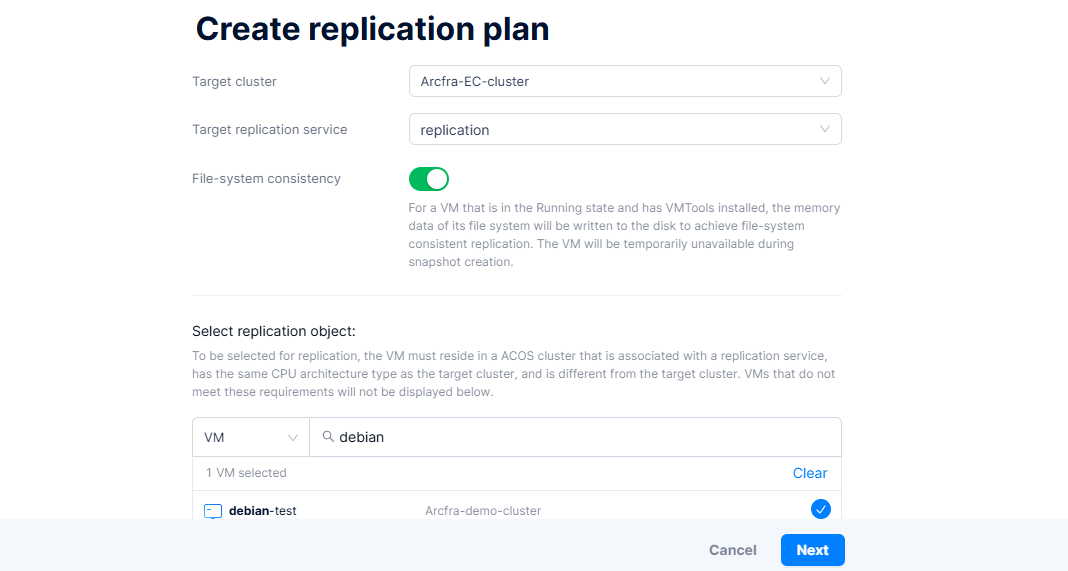Uncheck the blue checkmark for debian-test
Viewport: 1068px width, 571px height.
[x=820, y=510]
